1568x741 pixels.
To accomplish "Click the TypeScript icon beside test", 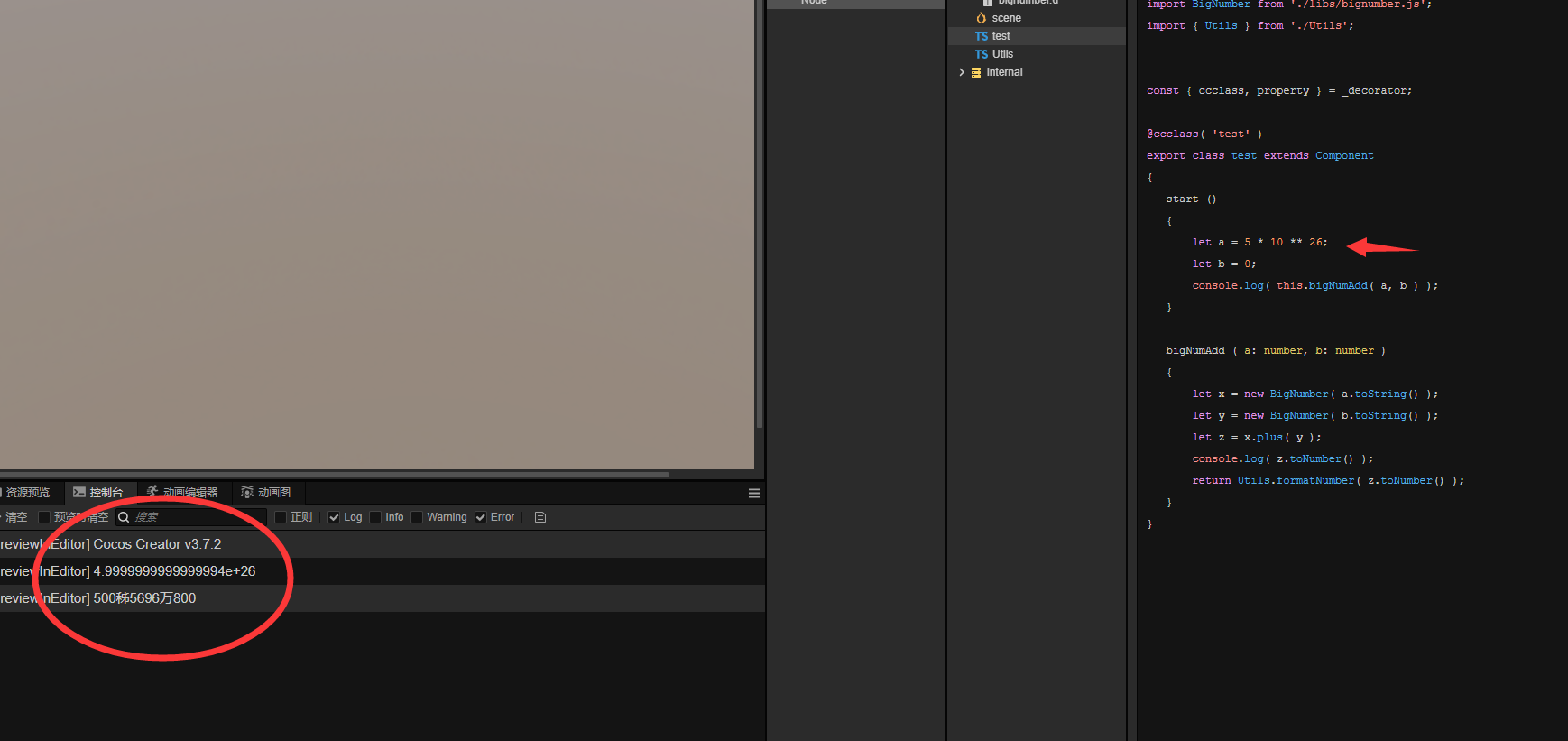I will (982, 36).
